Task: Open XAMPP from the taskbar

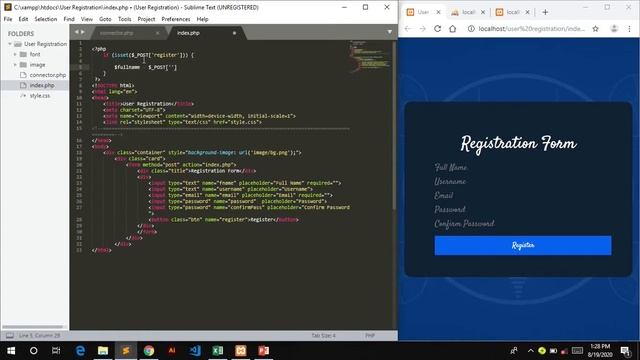Action: click(240, 351)
